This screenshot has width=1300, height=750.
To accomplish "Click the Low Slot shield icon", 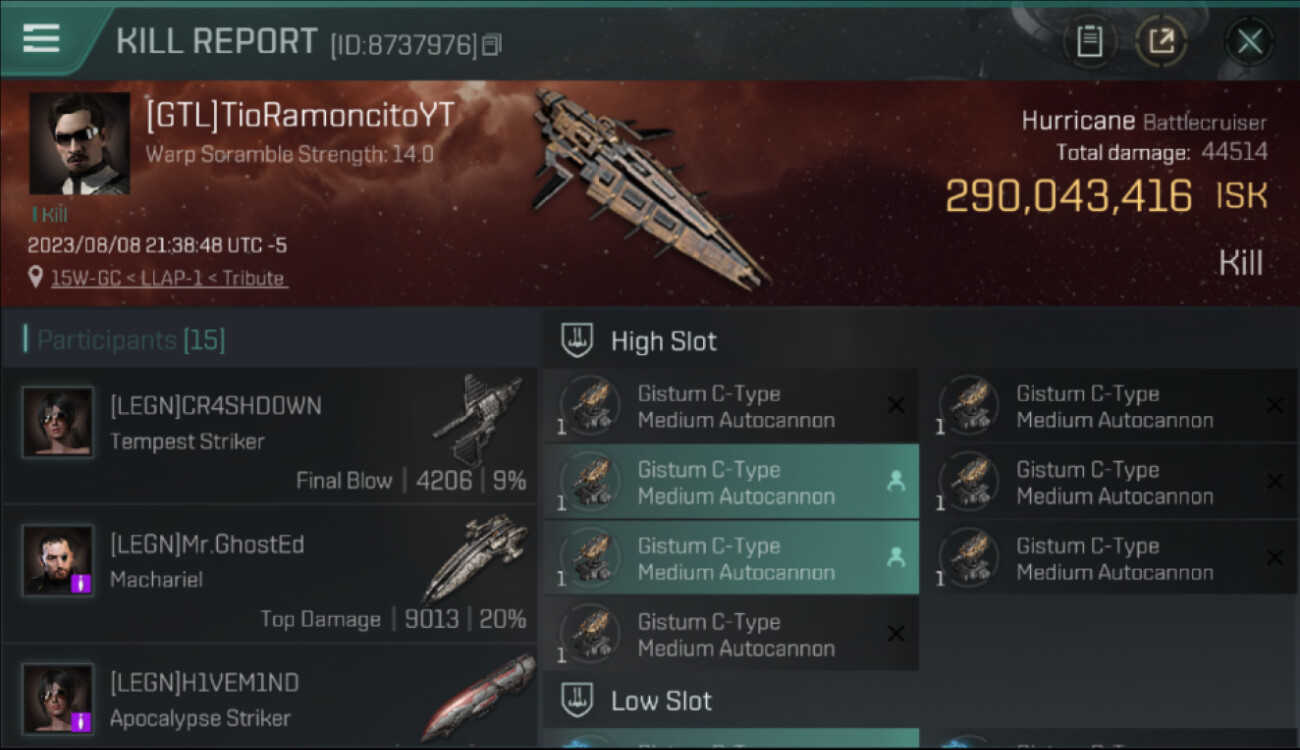I will tap(577, 700).
